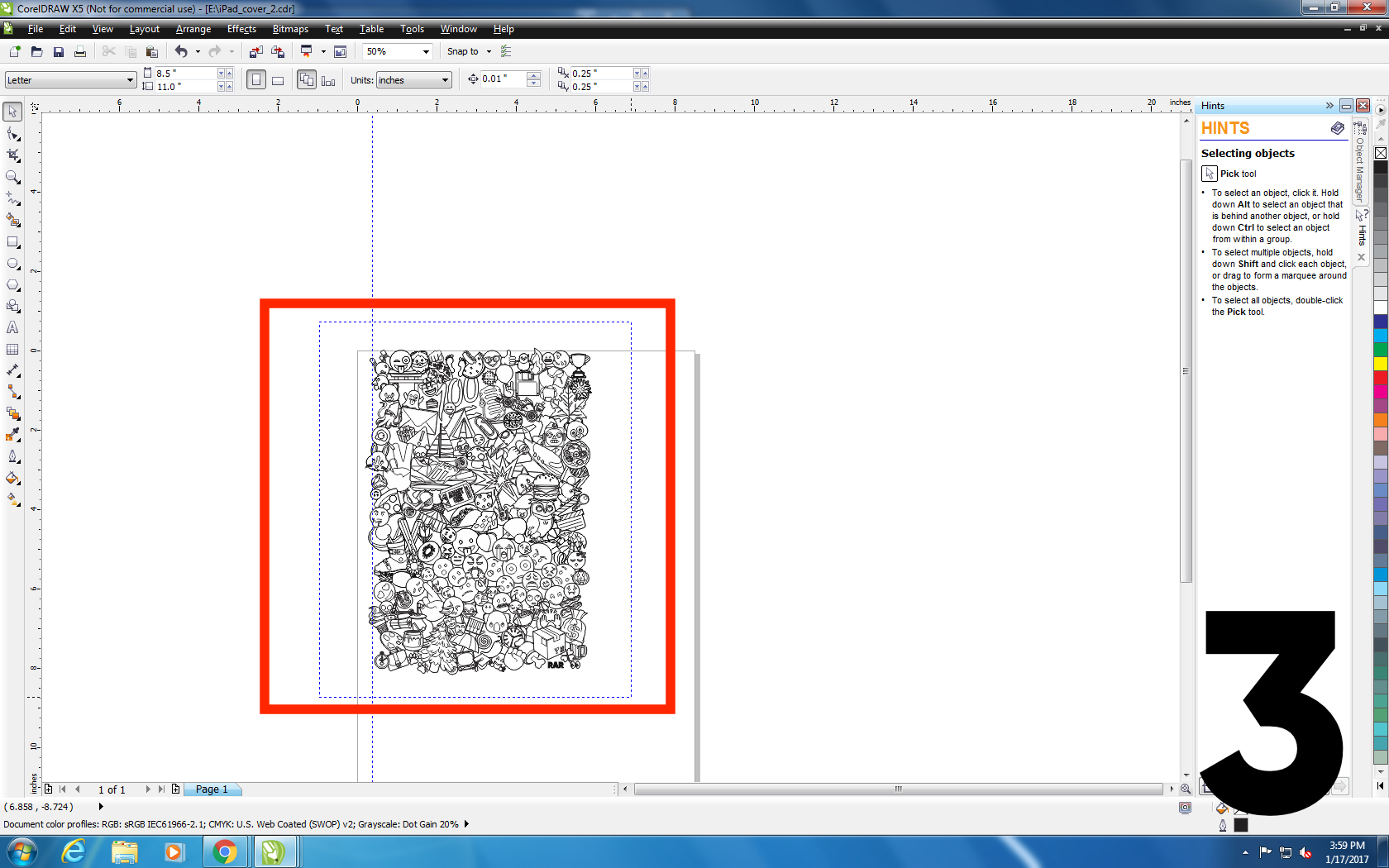Viewport: 1389px width, 868px height.
Task: Select the Interactive Fill tool
Action: point(12,500)
